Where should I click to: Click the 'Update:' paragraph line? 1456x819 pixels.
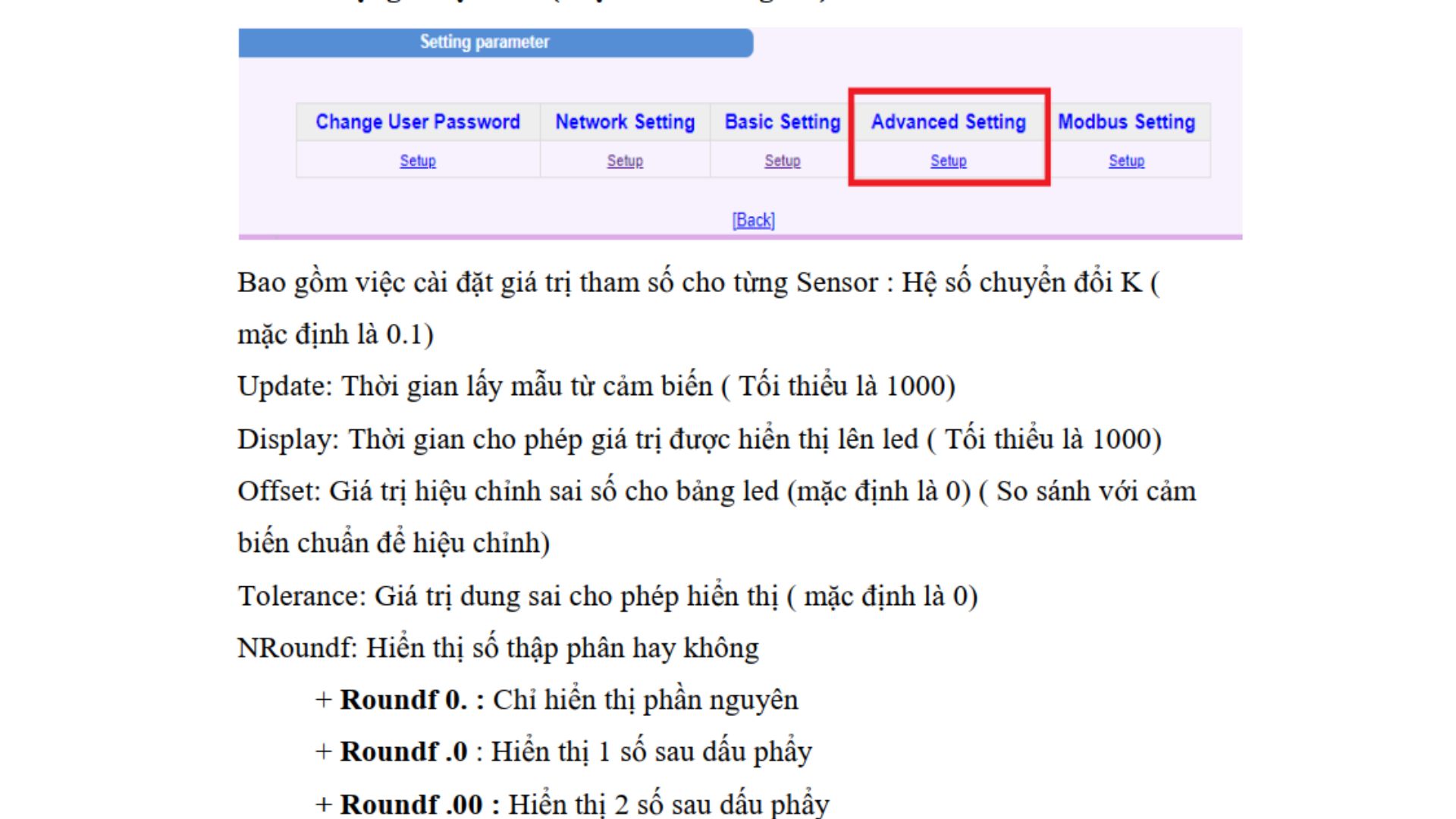[595, 387]
